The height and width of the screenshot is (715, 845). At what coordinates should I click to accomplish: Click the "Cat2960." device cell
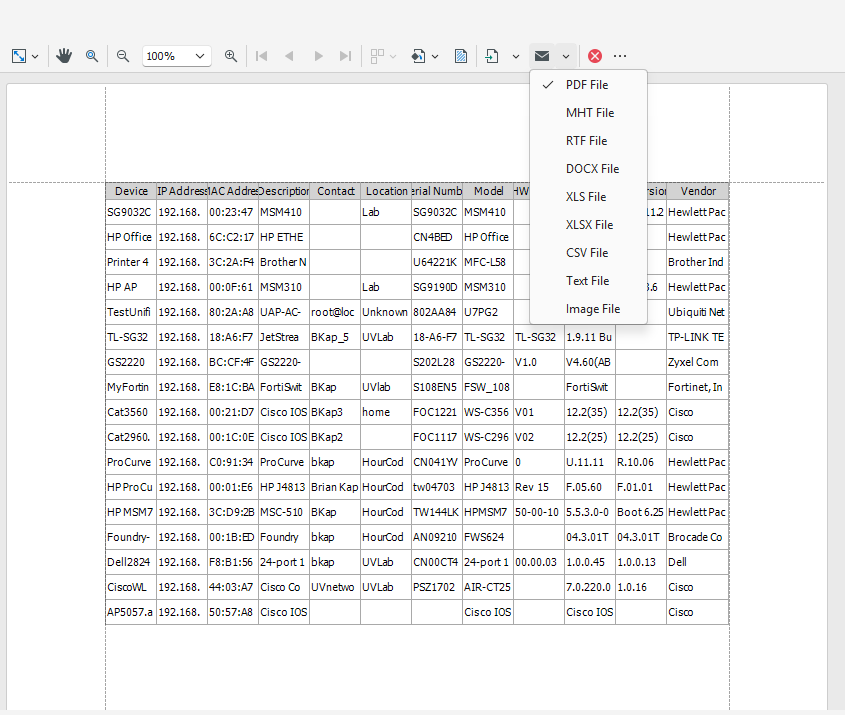tap(131, 438)
